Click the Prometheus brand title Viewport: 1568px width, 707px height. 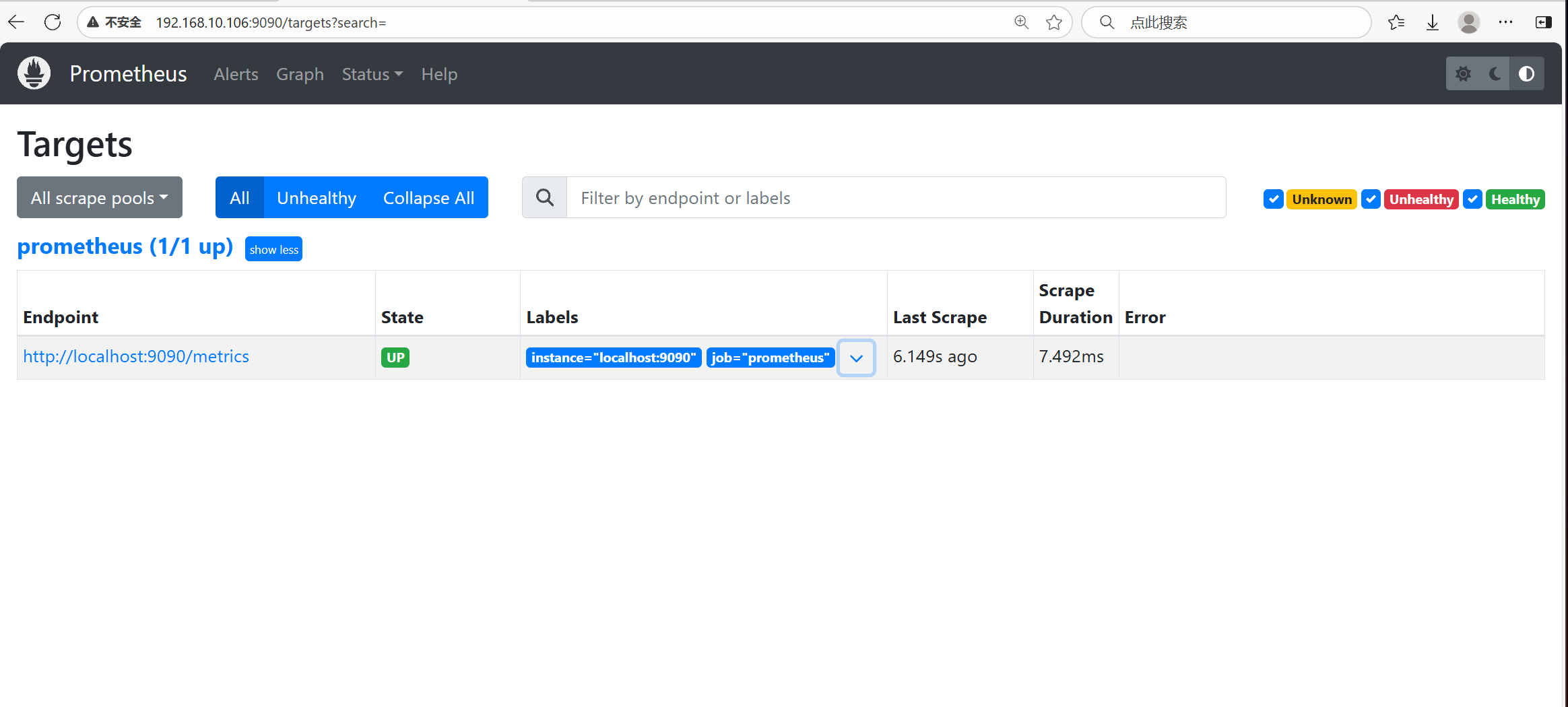coord(128,73)
